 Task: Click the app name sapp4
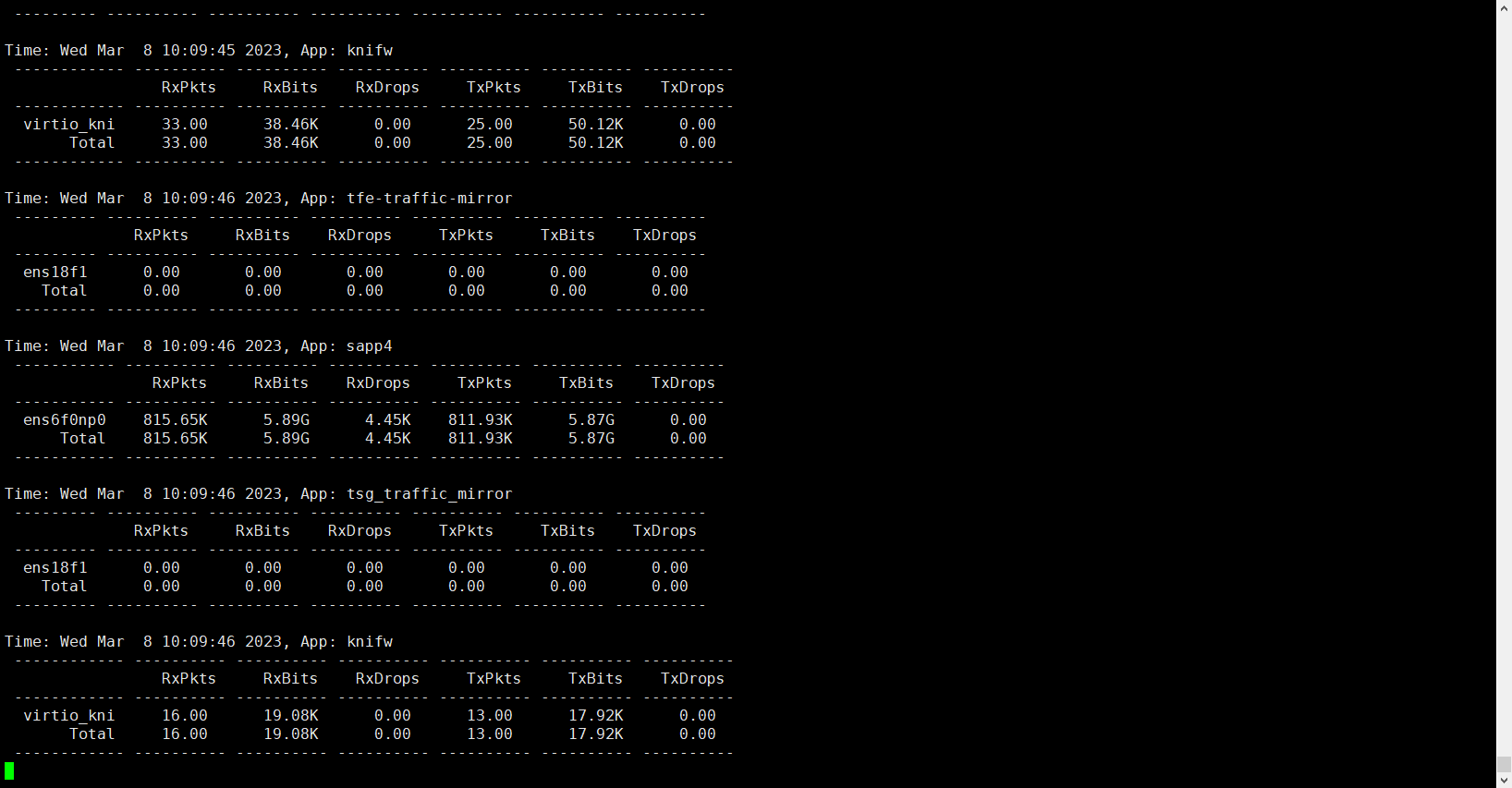[369, 346]
